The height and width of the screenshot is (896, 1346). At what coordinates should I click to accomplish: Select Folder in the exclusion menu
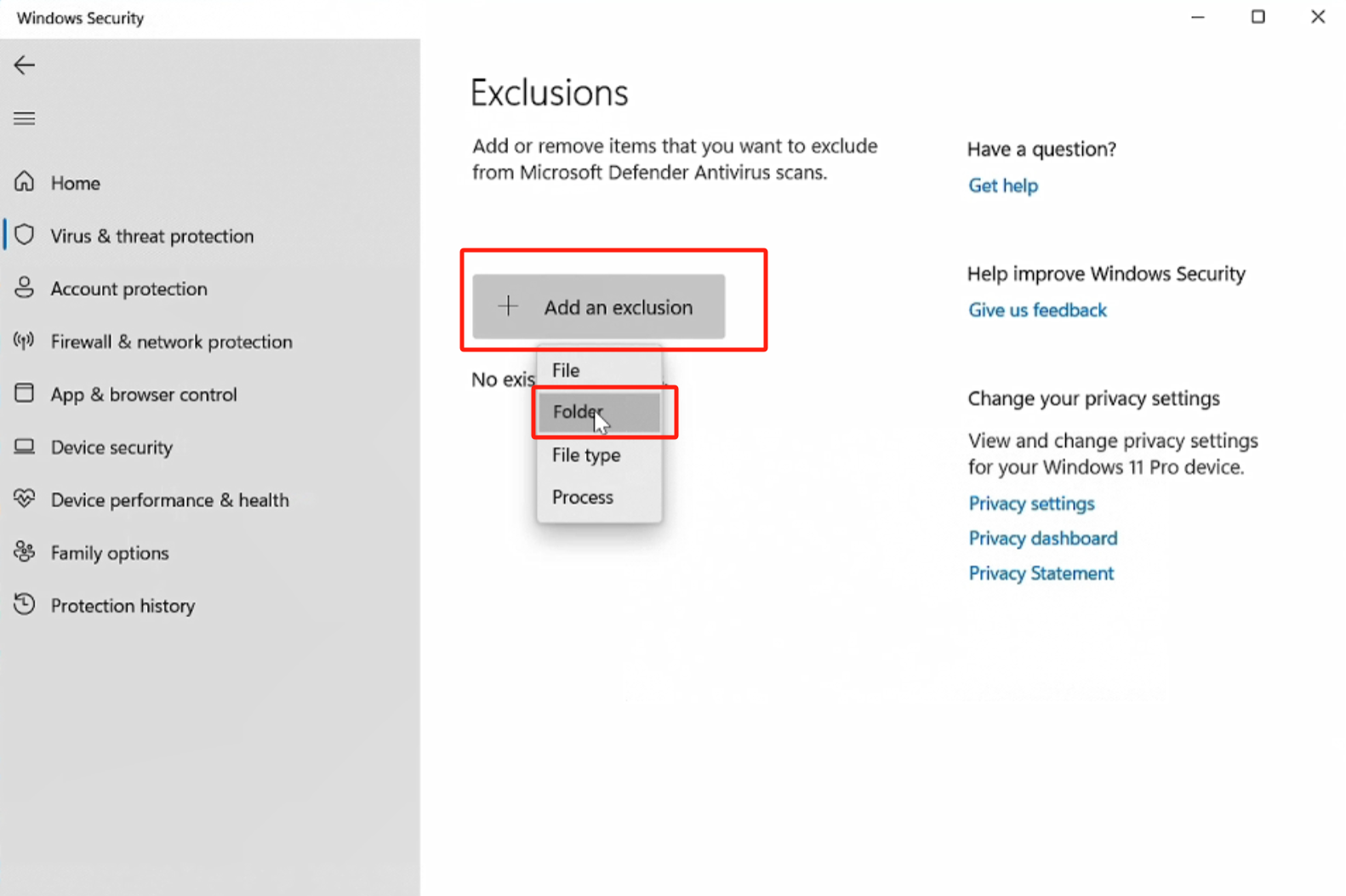(x=578, y=412)
